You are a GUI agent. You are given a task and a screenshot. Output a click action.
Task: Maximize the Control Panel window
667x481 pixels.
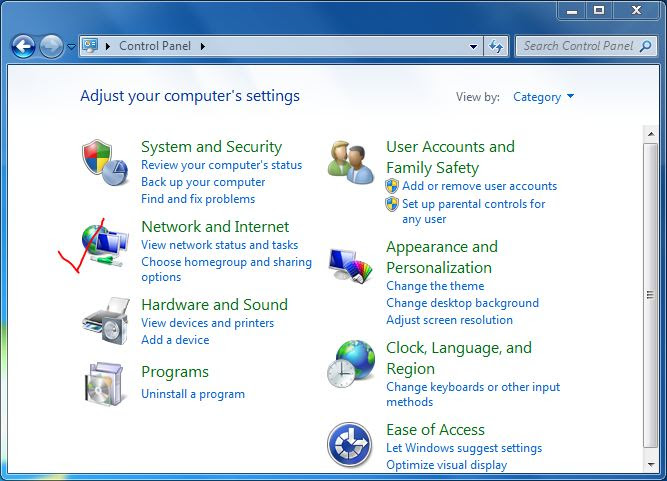tap(599, 11)
